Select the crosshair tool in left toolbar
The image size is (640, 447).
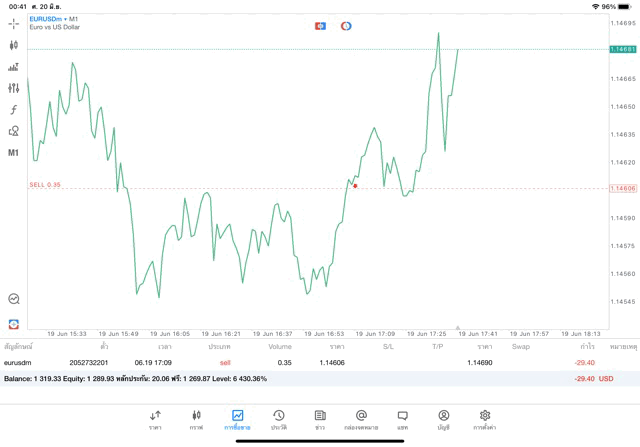[13, 23]
